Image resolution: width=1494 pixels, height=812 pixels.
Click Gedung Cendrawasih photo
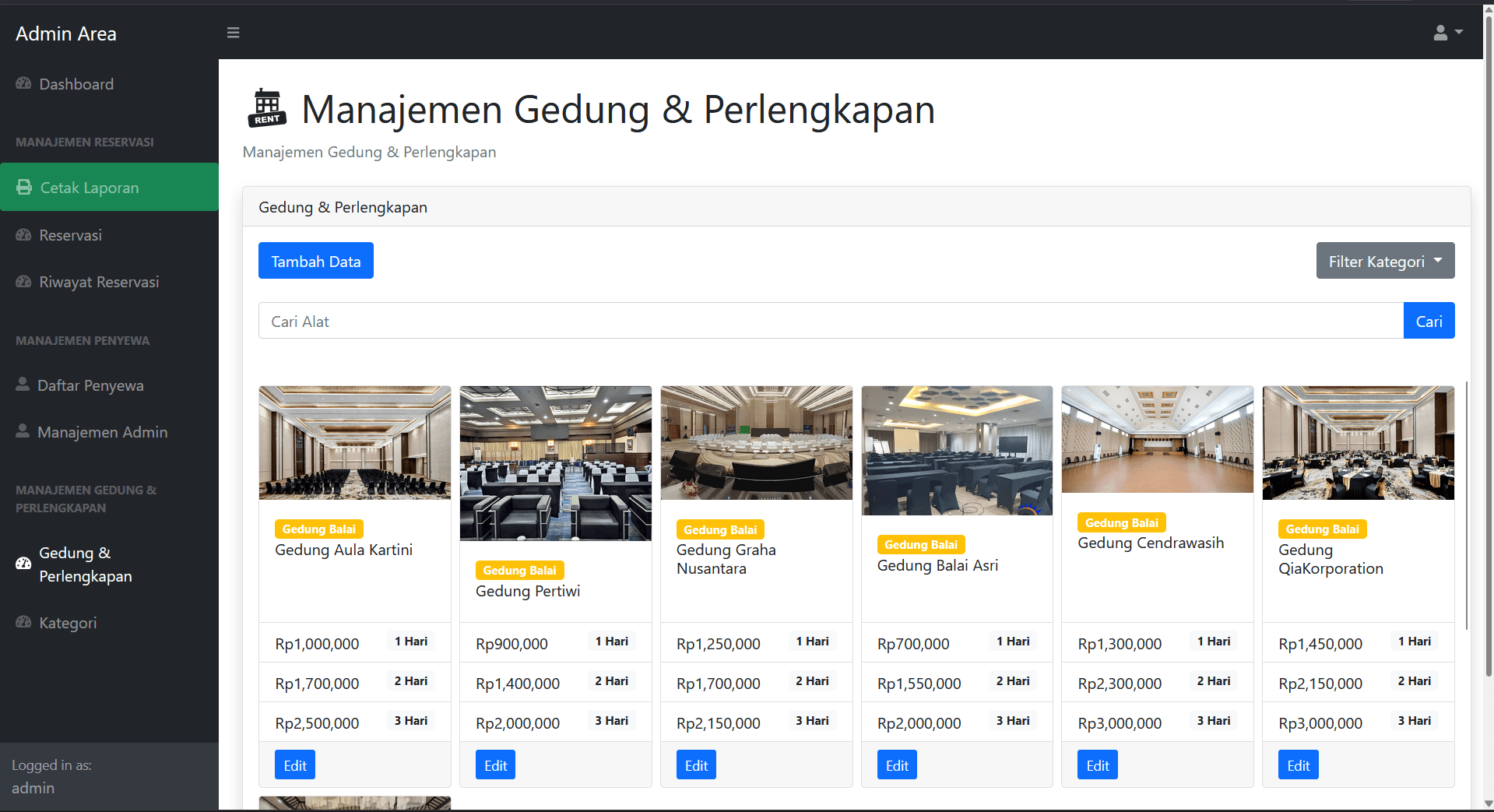tap(1158, 440)
